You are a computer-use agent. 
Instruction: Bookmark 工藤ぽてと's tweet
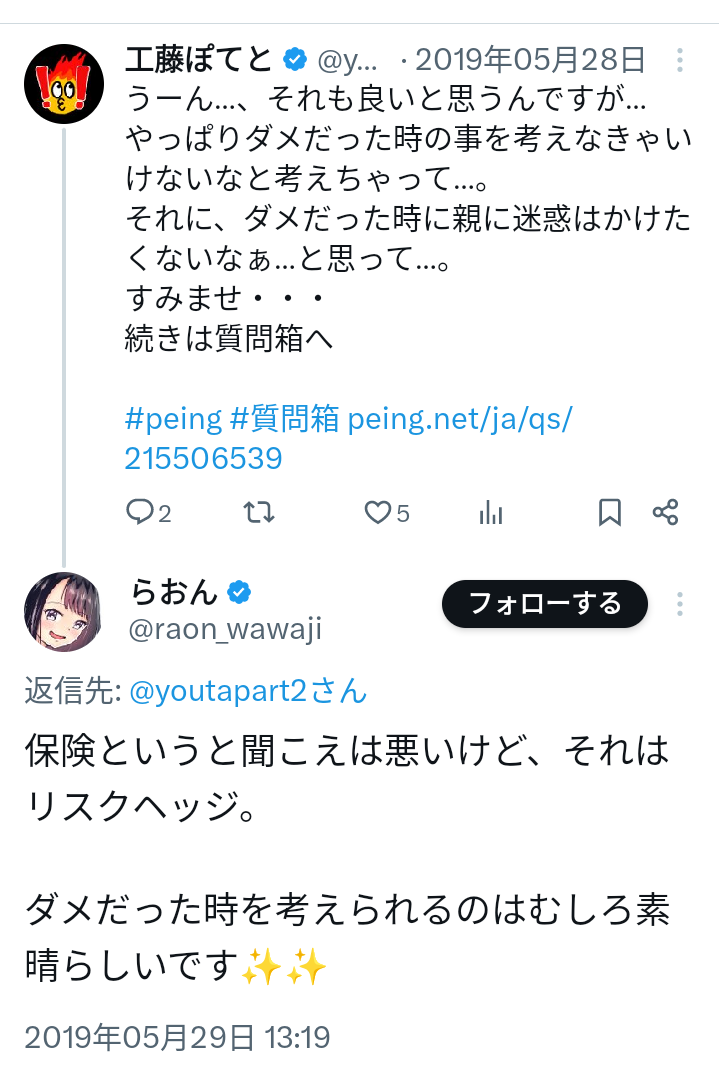point(609,513)
